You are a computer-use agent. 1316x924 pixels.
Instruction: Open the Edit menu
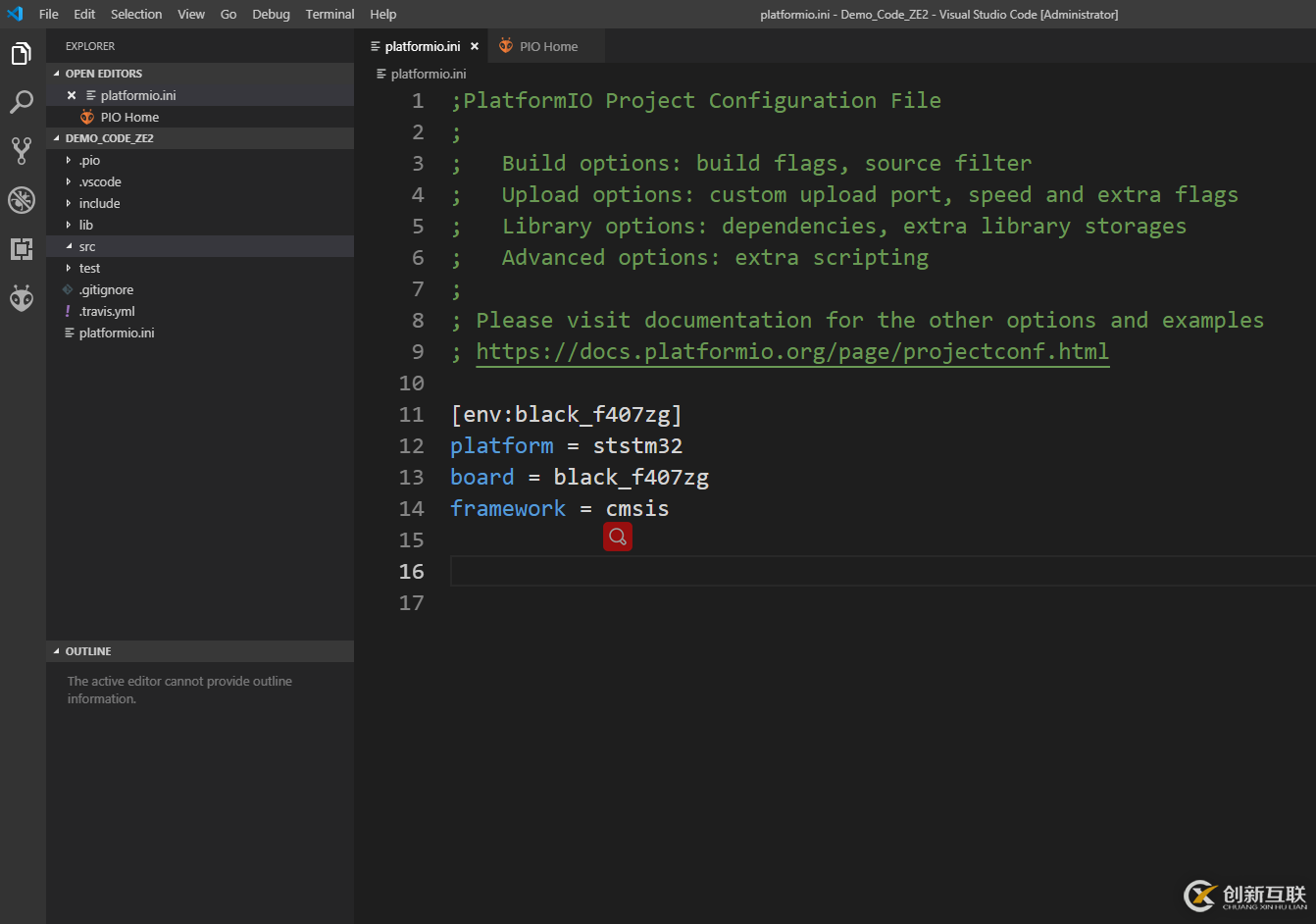pyautogui.click(x=84, y=14)
